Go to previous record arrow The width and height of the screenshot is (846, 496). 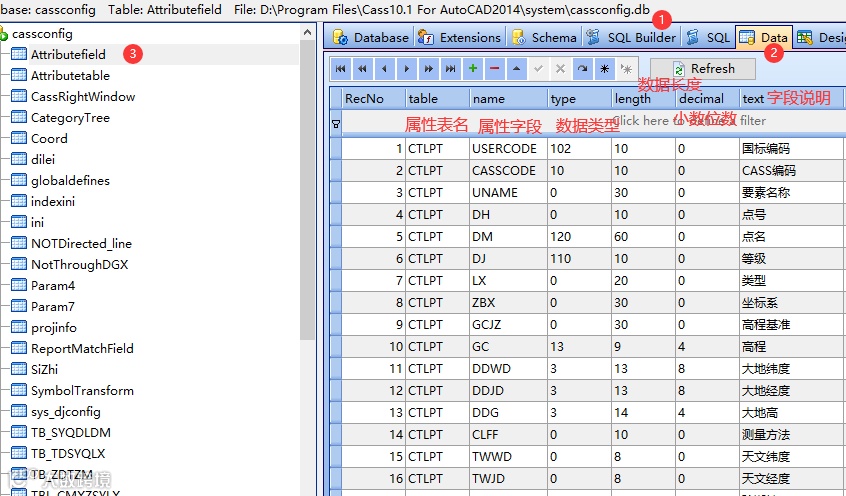384,69
